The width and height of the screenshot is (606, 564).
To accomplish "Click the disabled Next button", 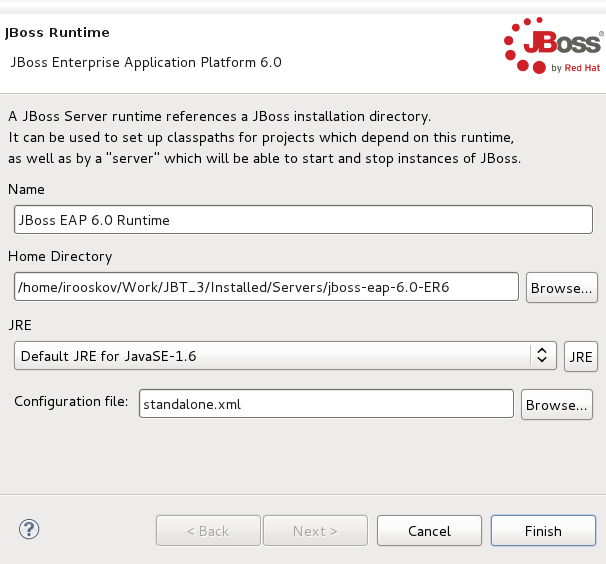I will click(x=315, y=530).
